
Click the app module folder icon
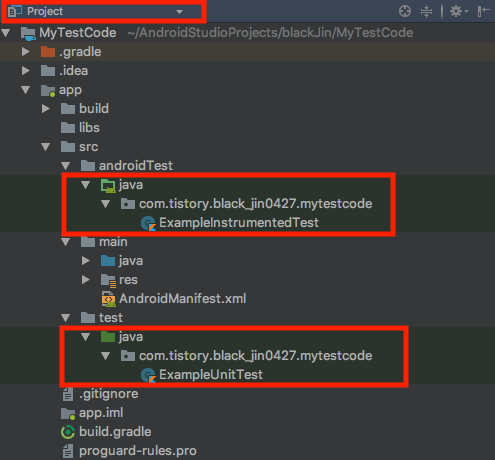point(48,90)
